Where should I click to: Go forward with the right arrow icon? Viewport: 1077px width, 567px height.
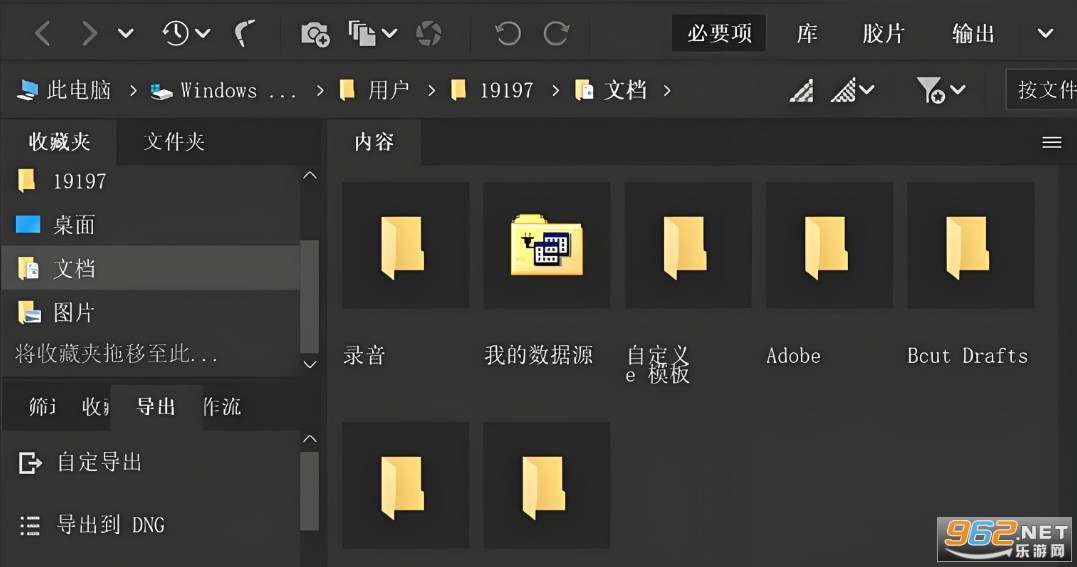click(89, 33)
